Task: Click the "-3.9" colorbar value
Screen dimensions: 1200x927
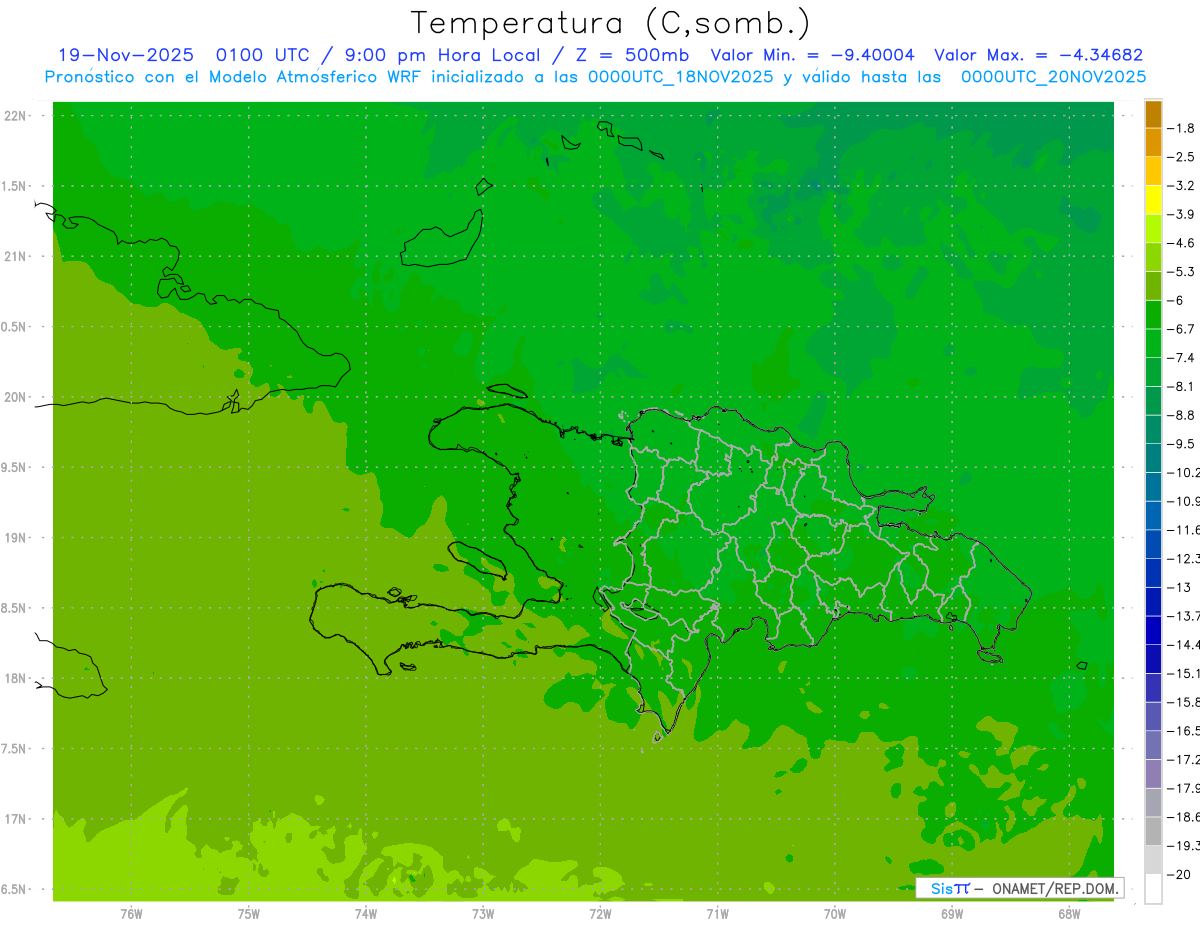Action: pyautogui.click(x=1182, y=214)
